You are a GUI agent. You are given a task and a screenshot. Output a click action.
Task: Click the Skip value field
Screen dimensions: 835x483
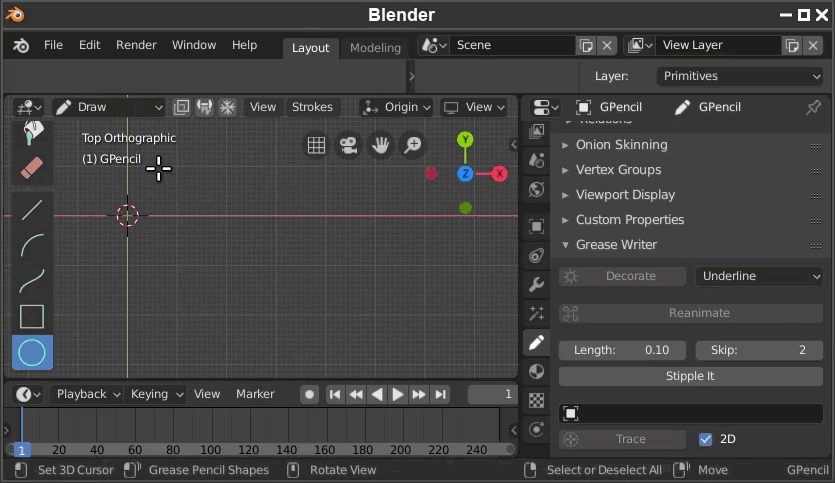(x=759, y=350)
